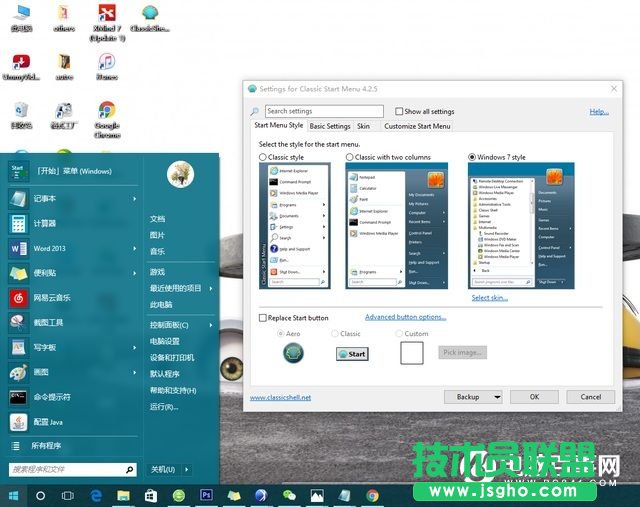Switch to Photoshop on the taskbar
Viewport: 640px width, 507px height.
[x=207, y=495]
